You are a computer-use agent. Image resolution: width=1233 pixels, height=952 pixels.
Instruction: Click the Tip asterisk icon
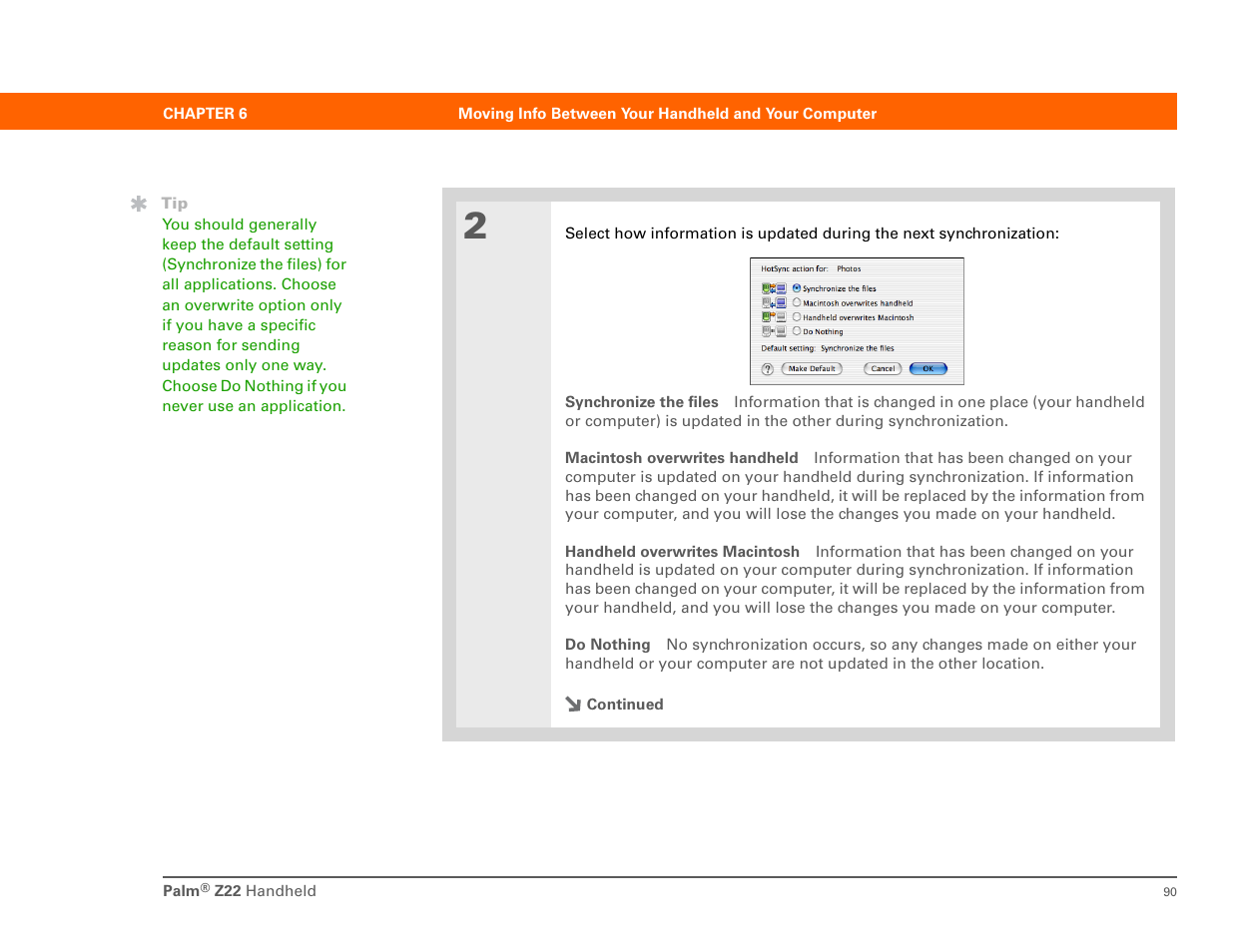coord(139,204)
